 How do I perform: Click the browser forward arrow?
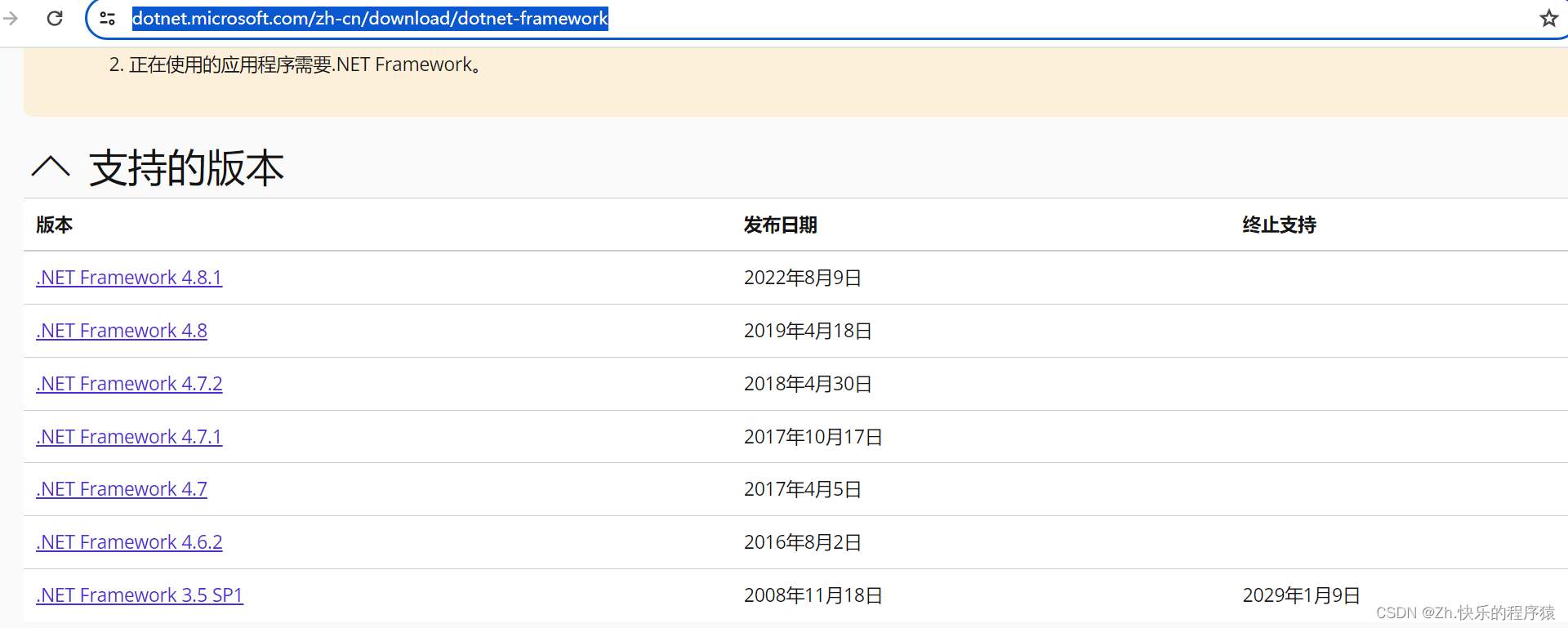click(x=10, y=18)
